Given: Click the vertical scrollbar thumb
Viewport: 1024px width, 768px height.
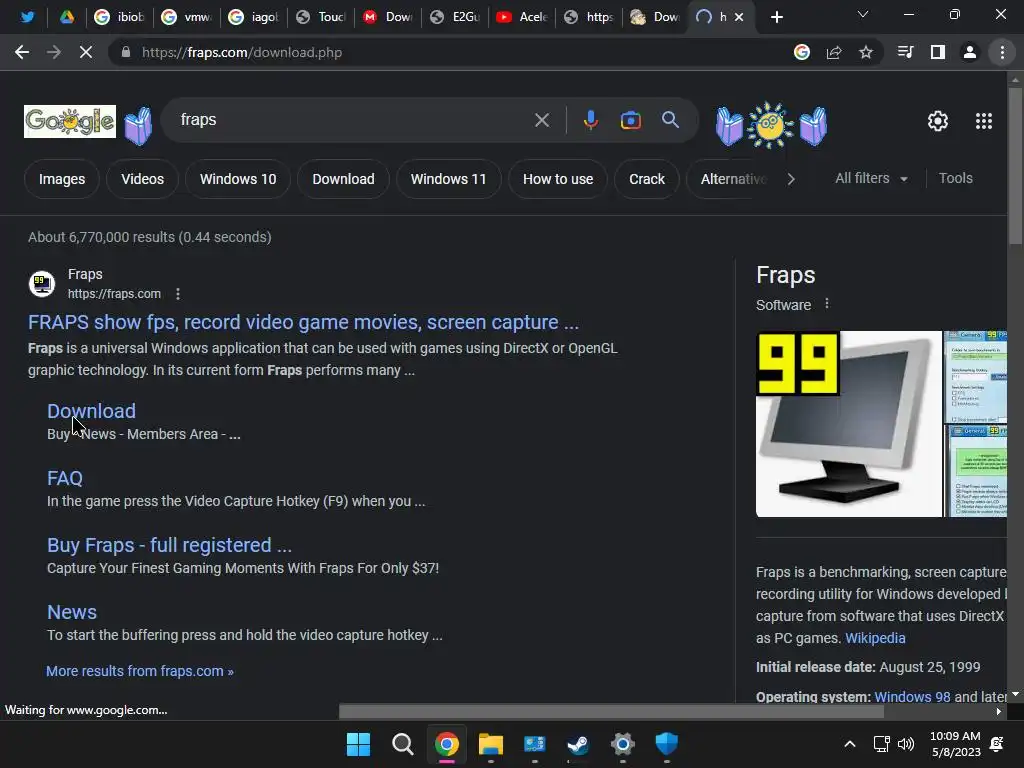Looking at the screenshot, I should click(1015, 165).
